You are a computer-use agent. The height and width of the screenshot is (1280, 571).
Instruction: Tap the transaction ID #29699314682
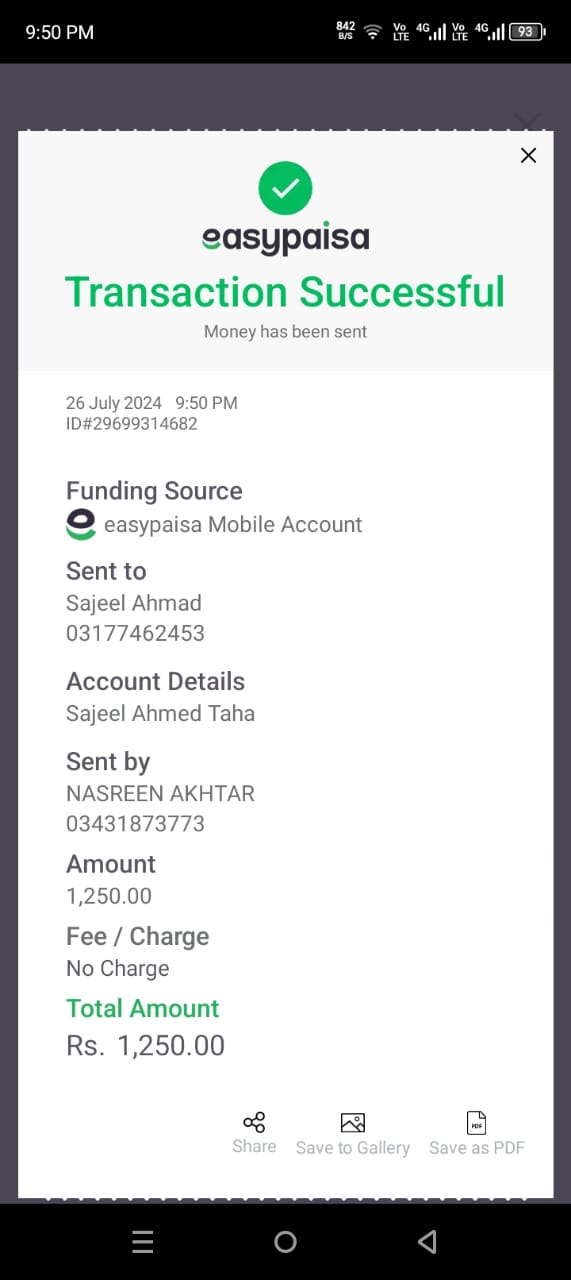coord(132,424)
